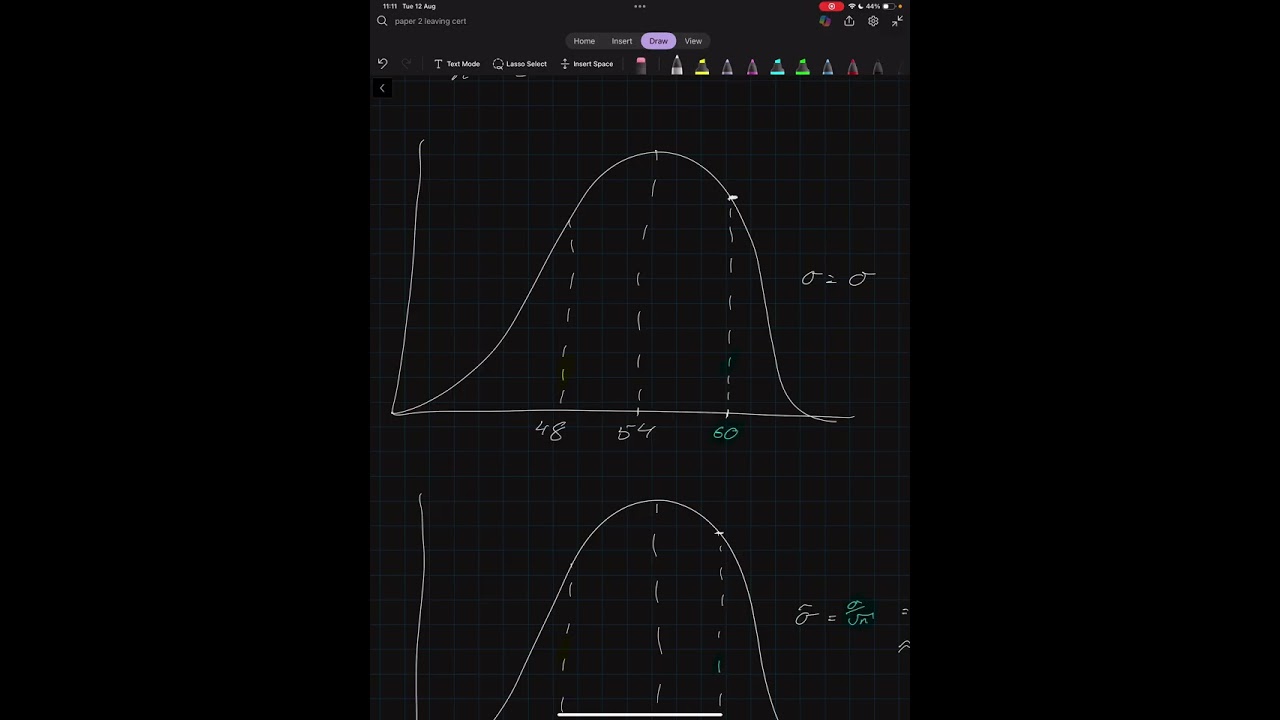Select the light blue pen
Image resolution: width=1280 pixels, height=720 pixels.
coord(827,66)
